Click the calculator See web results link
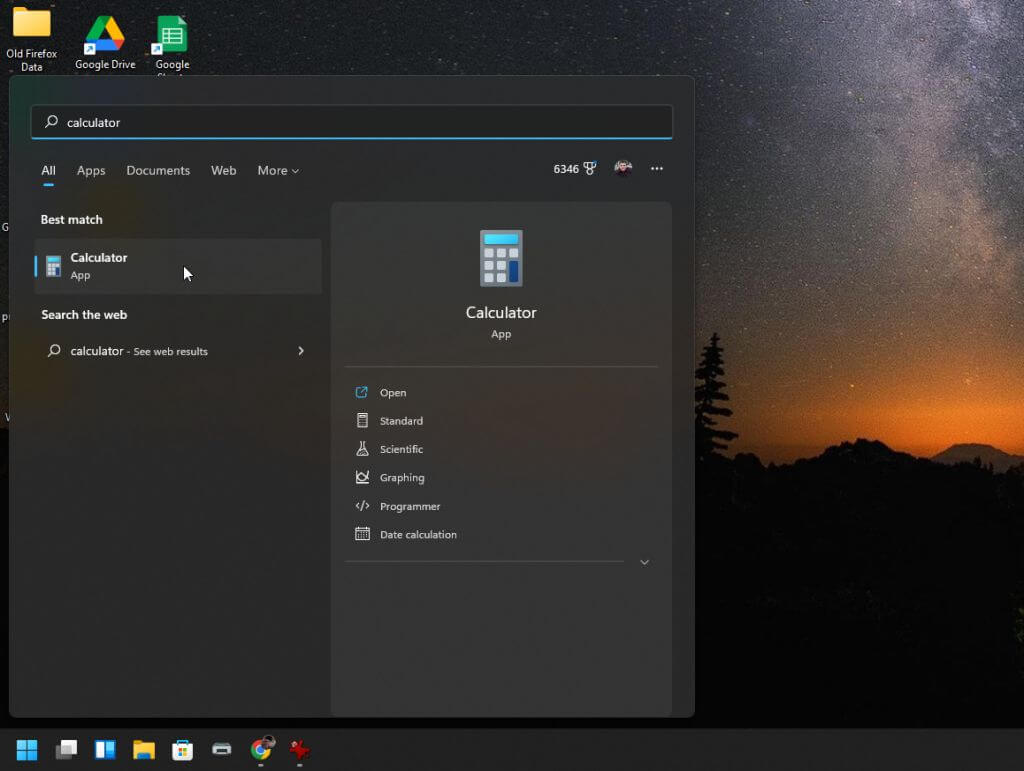The image size is (1024, 771). point(140,352)
